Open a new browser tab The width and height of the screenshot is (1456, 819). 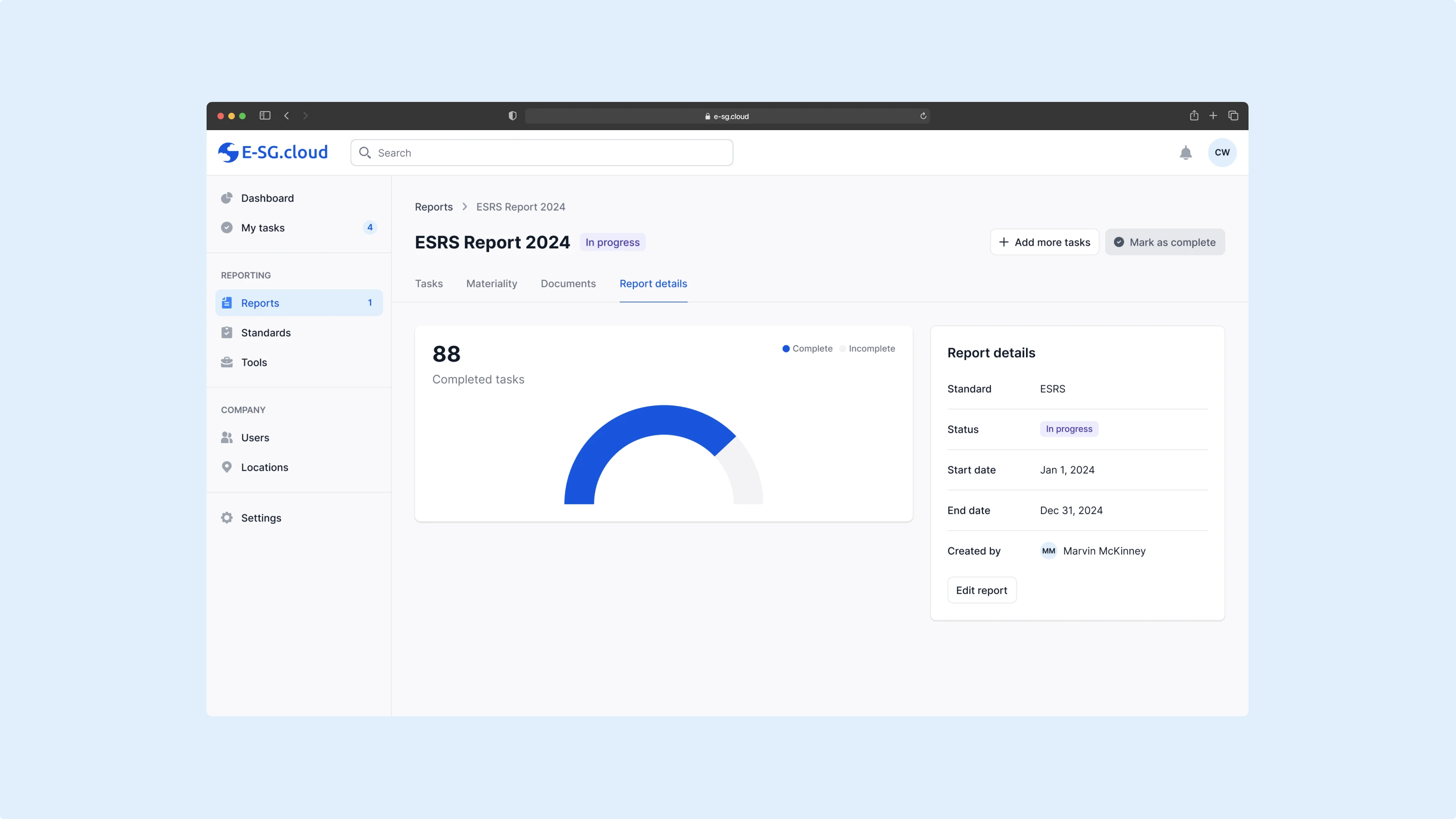[x=1213, y=116]
